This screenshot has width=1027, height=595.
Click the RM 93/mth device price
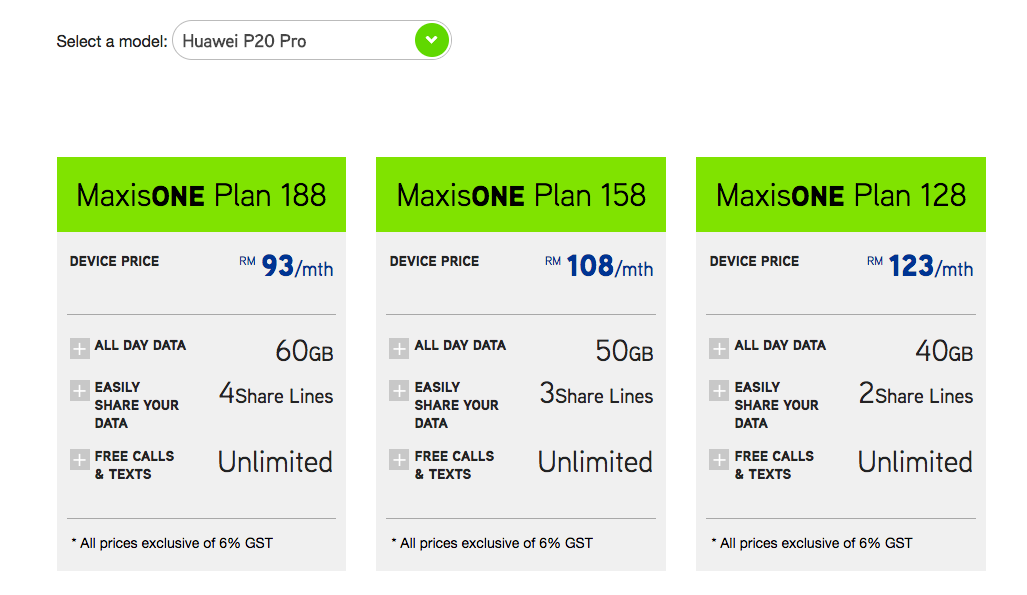pos(286,266)
